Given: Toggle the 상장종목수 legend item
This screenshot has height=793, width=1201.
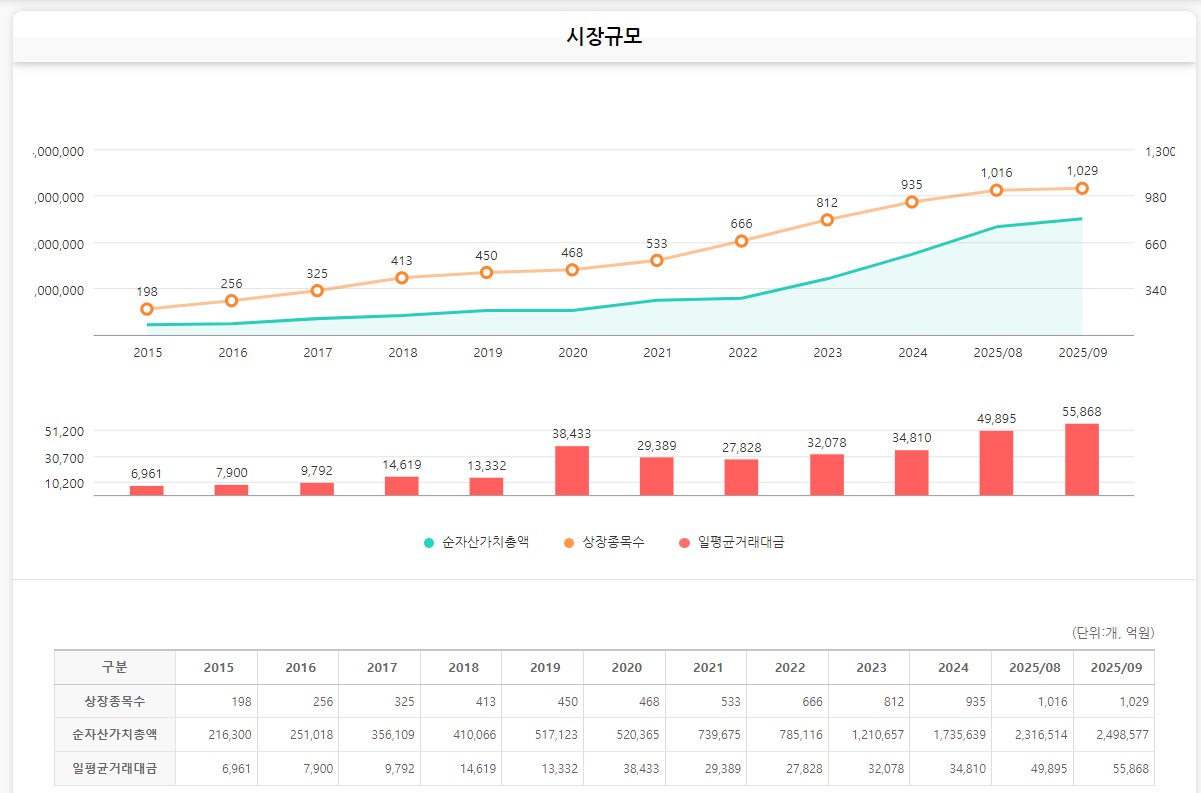Looking at the screenshot, I should pyautogui.click(x=604, y=542).
